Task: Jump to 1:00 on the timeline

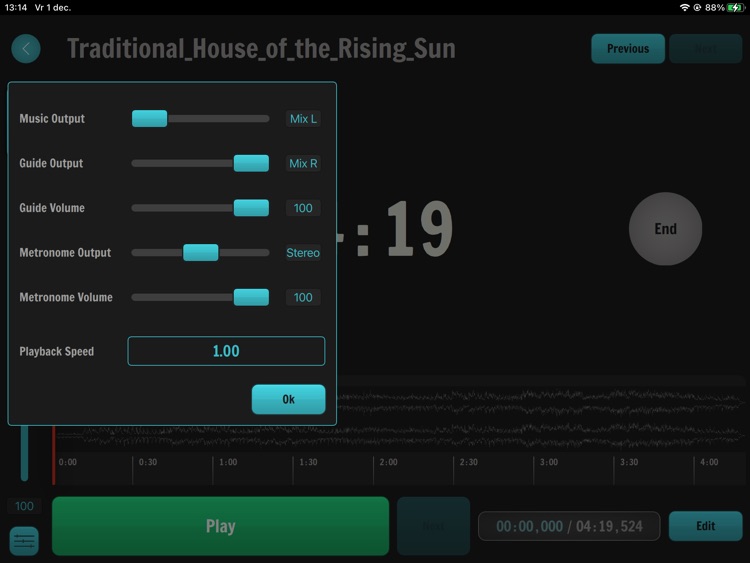Action: click(x=228, y=462)
